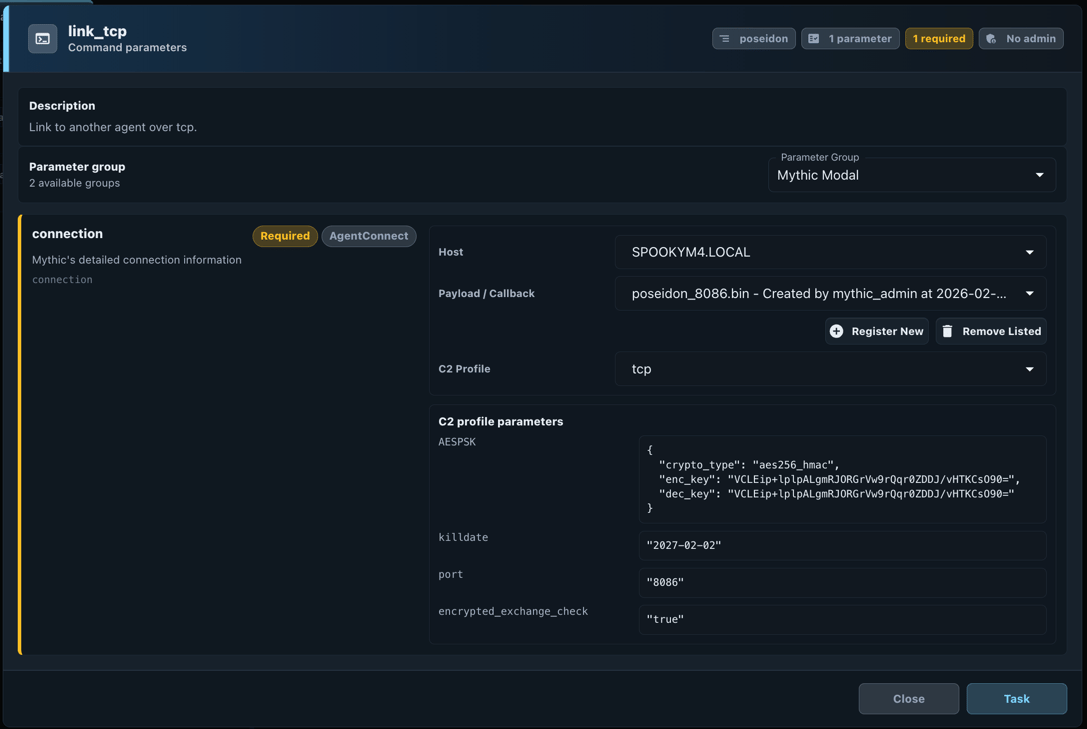
Task: Open the C2 Profile dropdown showing tcp
Action: point(831,369)
